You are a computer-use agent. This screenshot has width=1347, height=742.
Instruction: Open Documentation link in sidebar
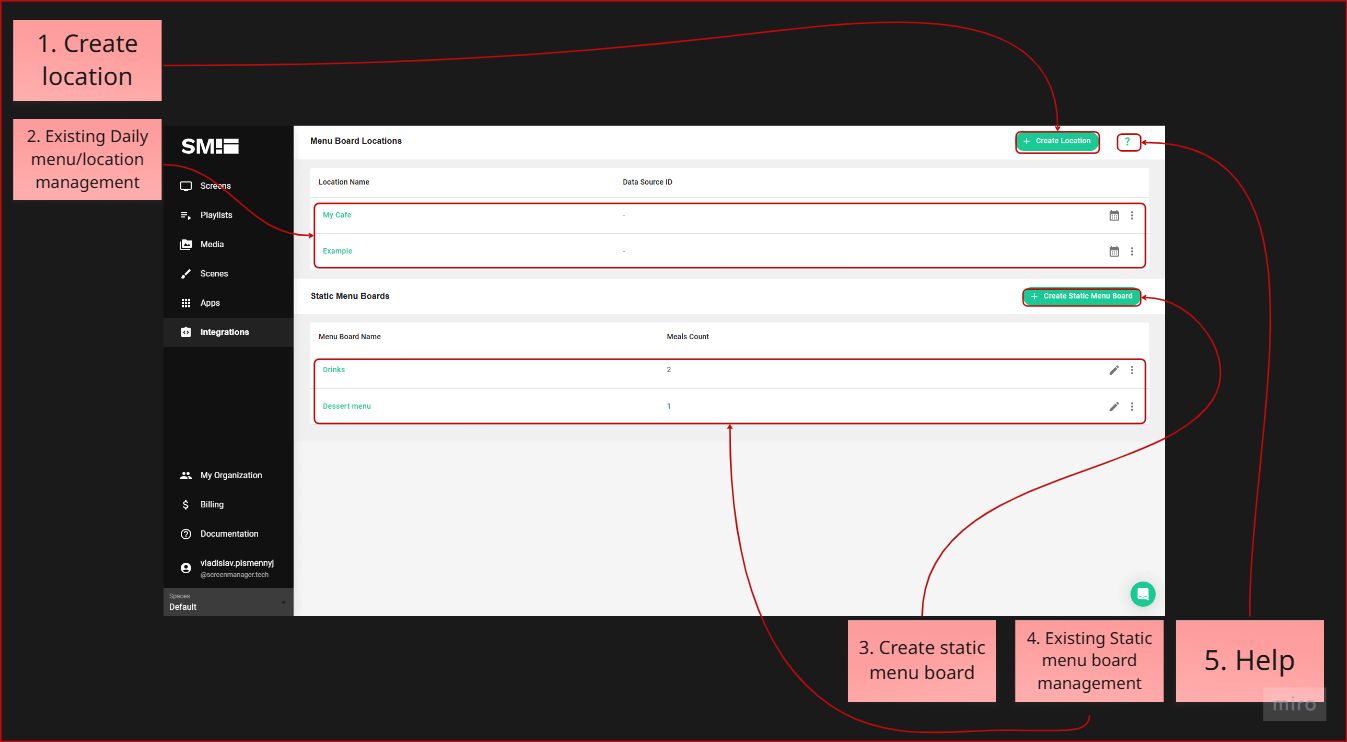pyautogui.click(x=228, y=534)
